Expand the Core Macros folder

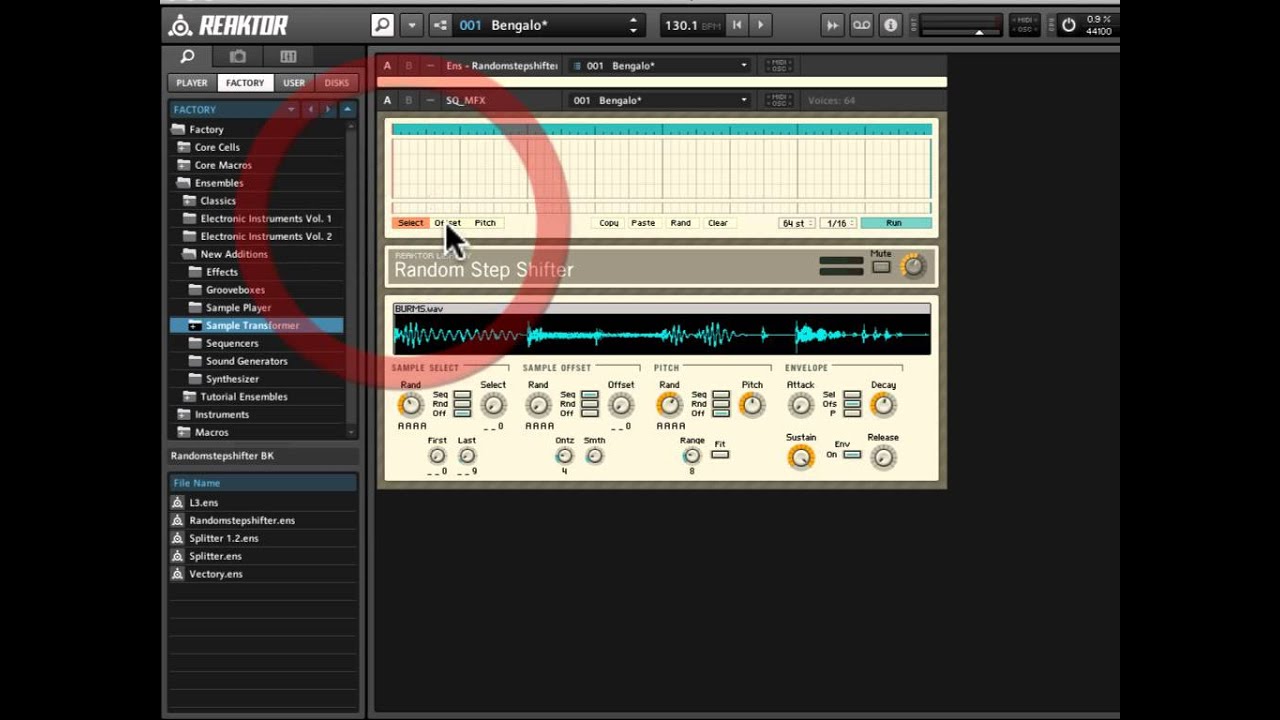[x=184, y=165]
